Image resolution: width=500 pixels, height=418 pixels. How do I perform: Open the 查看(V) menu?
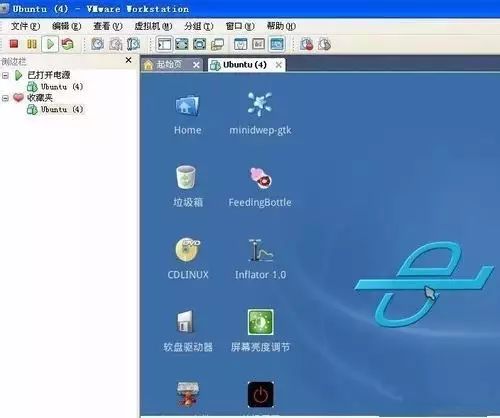coord(108,26)
